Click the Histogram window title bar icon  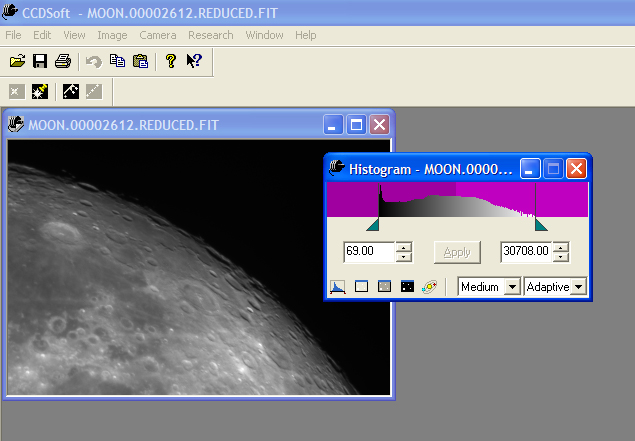[337, 168]
